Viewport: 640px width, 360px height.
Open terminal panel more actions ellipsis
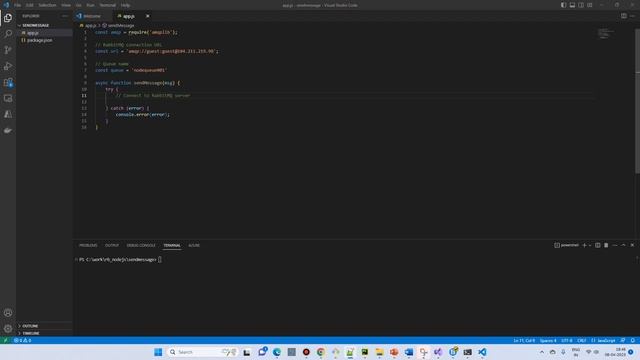click(x=615, y=245)
